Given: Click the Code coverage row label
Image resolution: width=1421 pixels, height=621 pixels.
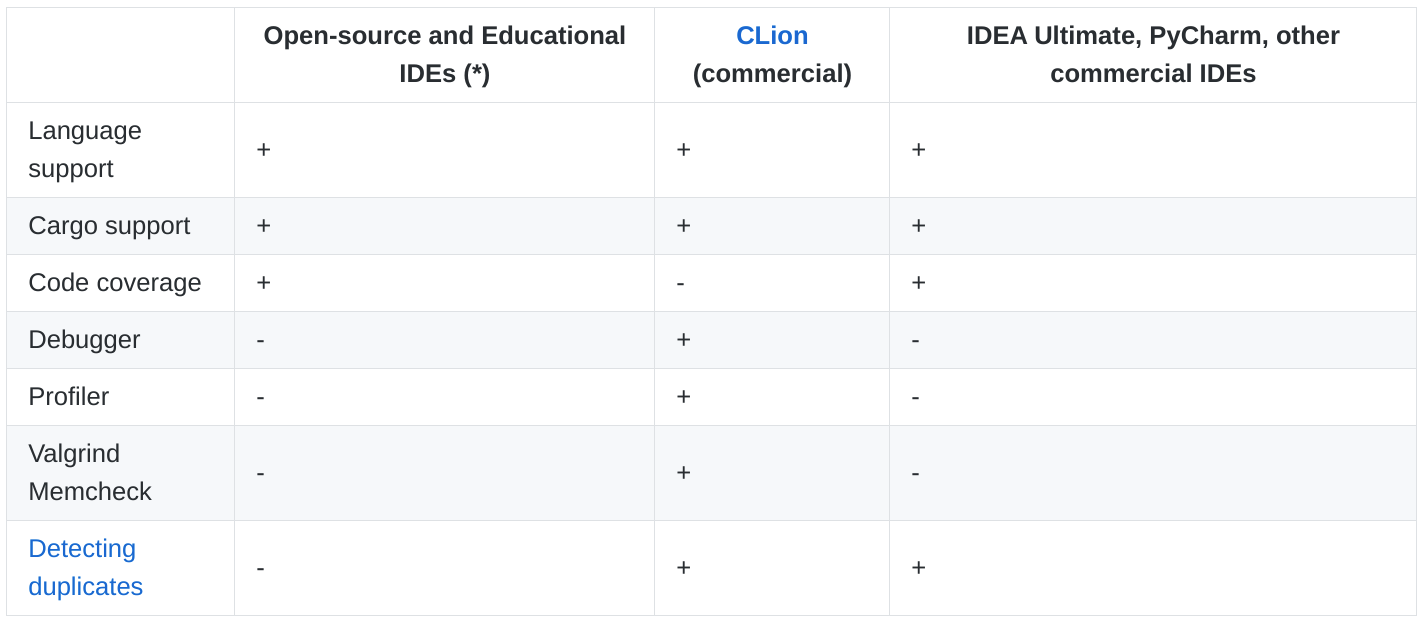Looking at the screenshot, I should (x=115, y=283).
